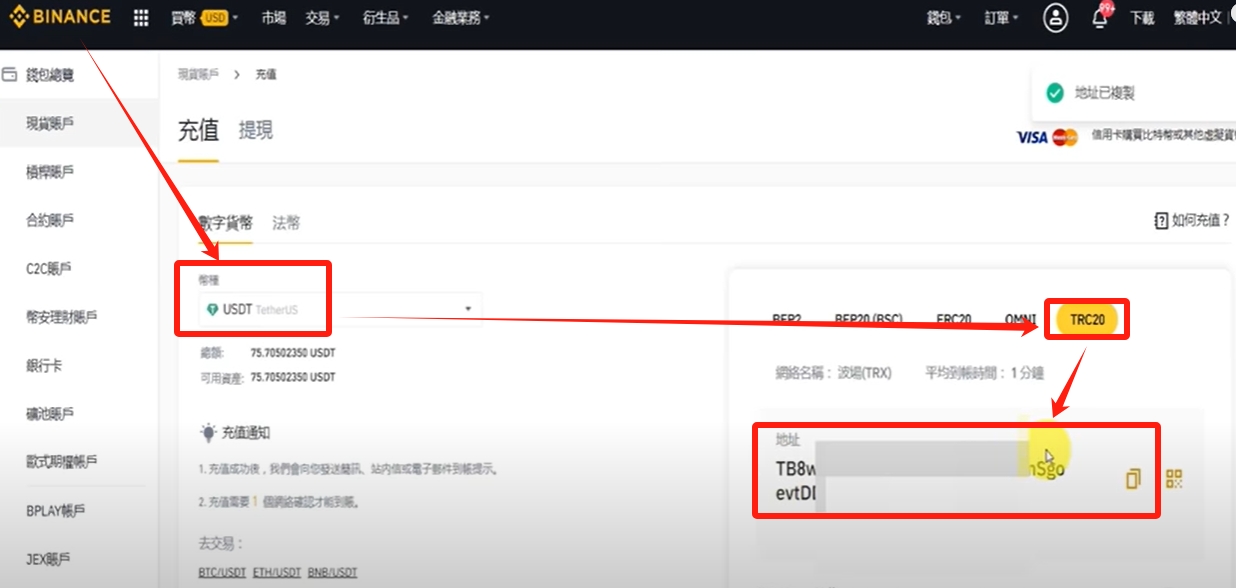Viewport: 1236px width, 588px height.
Task: Select the 數字貨幣 tab
Action: click(x=225, y=223)
